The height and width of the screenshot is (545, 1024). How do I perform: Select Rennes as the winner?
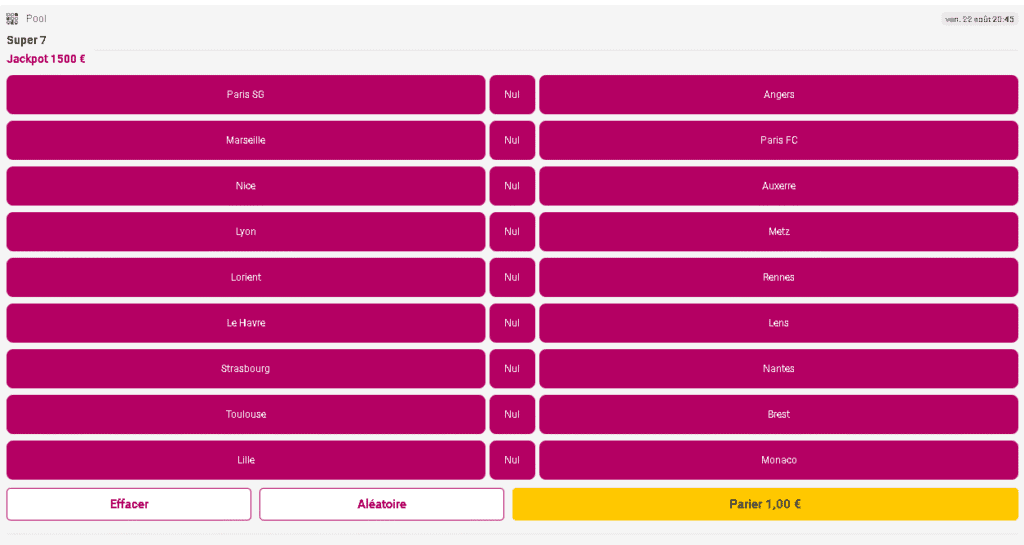point(778,277)
